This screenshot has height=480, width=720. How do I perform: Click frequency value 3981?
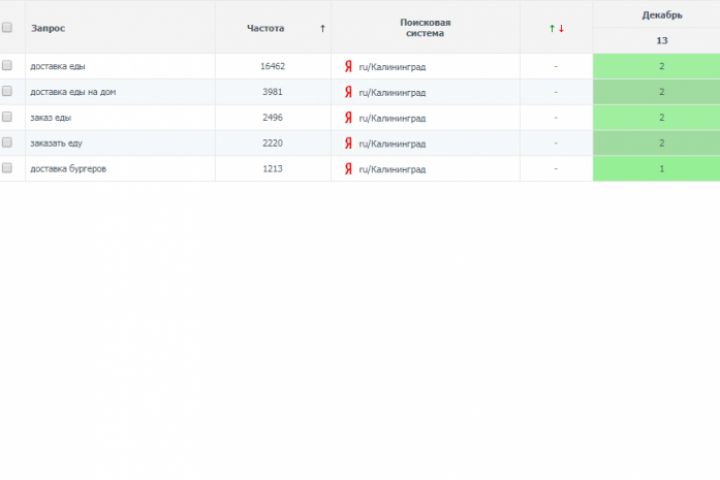[x=272, y=92]
